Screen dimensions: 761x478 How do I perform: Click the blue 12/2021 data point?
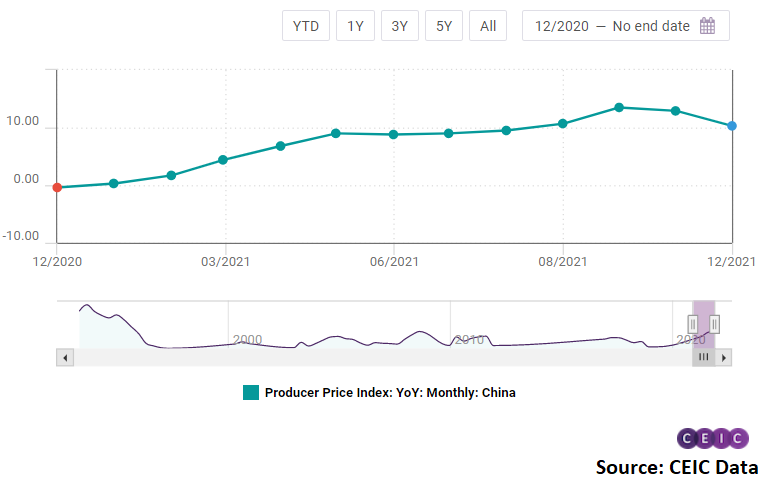[x=732, y=126]
